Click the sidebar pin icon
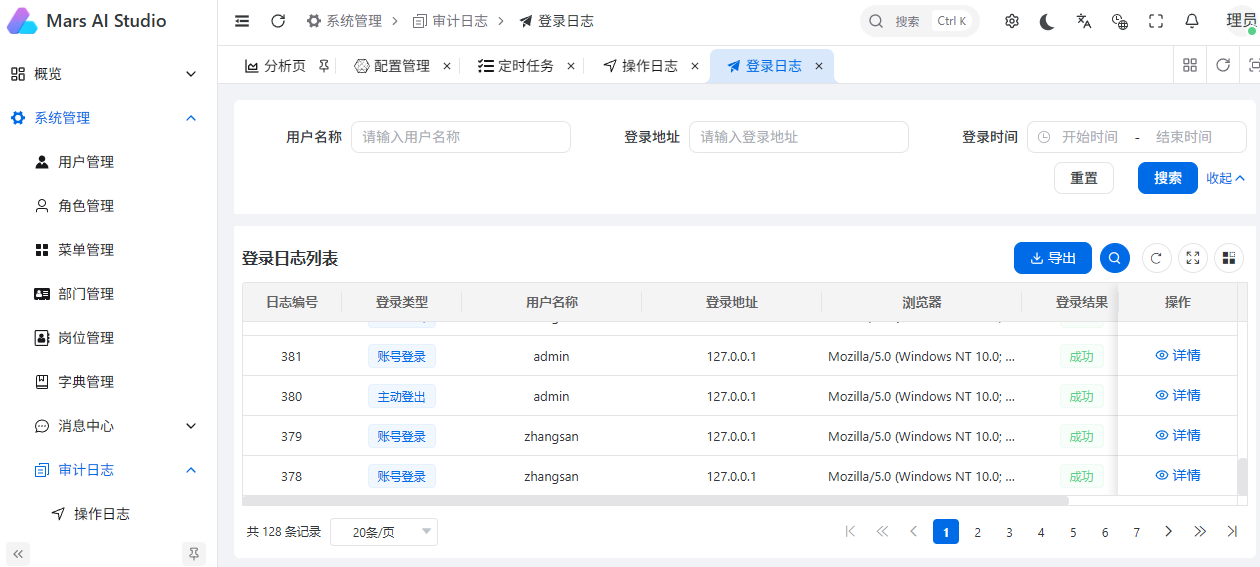The width and height of the screenshot is (1260, 567). coord(194,553)
